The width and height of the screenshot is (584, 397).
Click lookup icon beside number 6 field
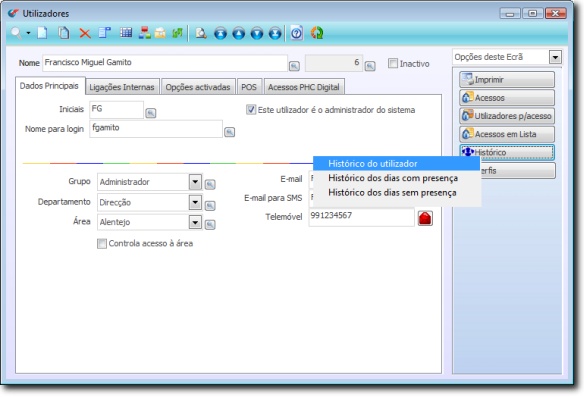coord(370,66)
